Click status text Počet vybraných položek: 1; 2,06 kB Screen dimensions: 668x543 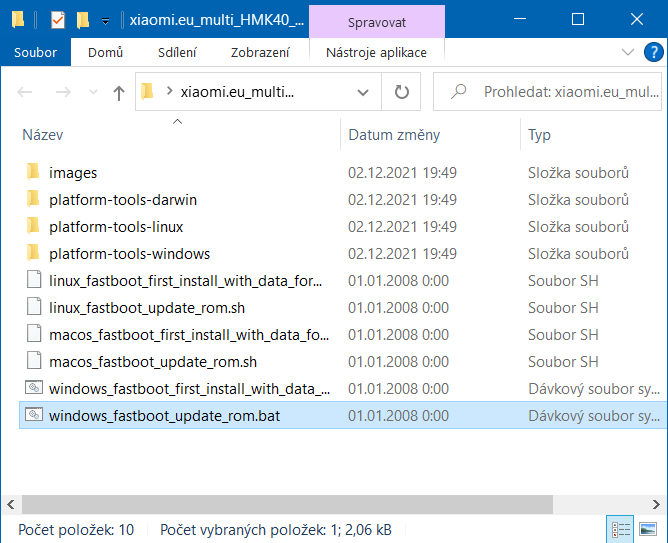[276, 530]
